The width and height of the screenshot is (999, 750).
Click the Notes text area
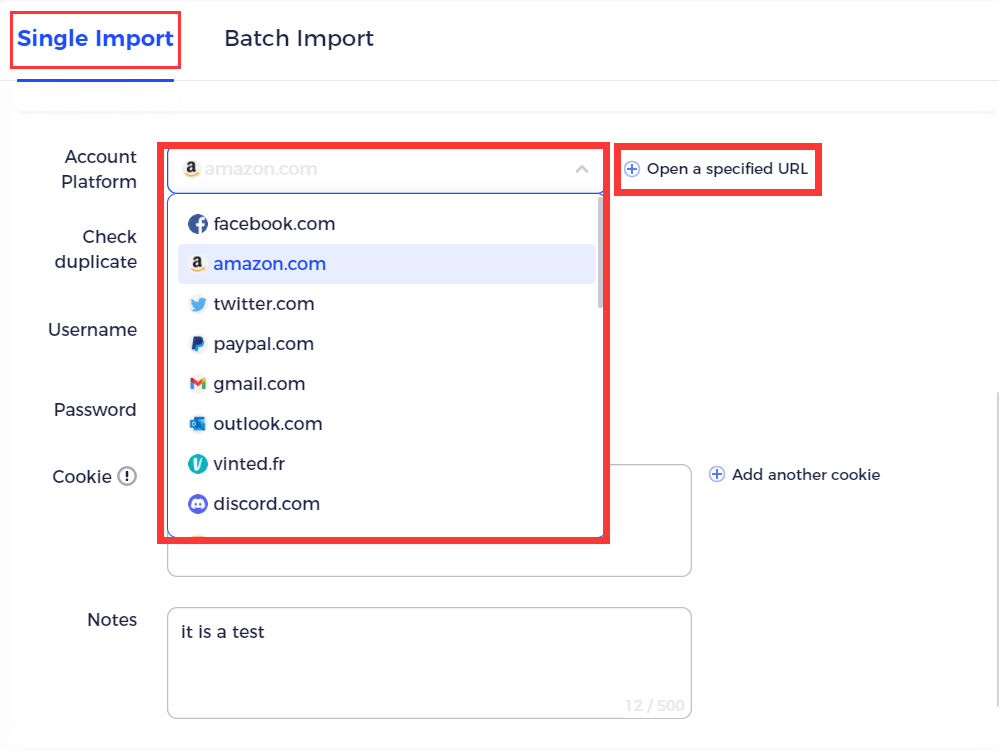tap(428, 662)
